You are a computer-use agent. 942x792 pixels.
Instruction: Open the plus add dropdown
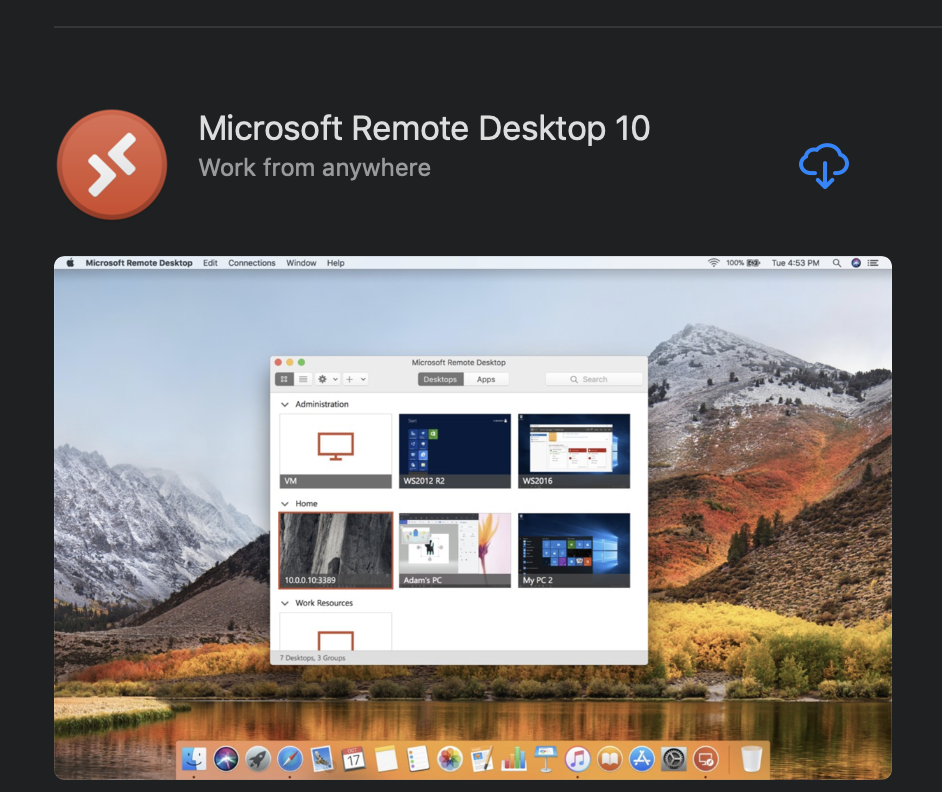355,379
